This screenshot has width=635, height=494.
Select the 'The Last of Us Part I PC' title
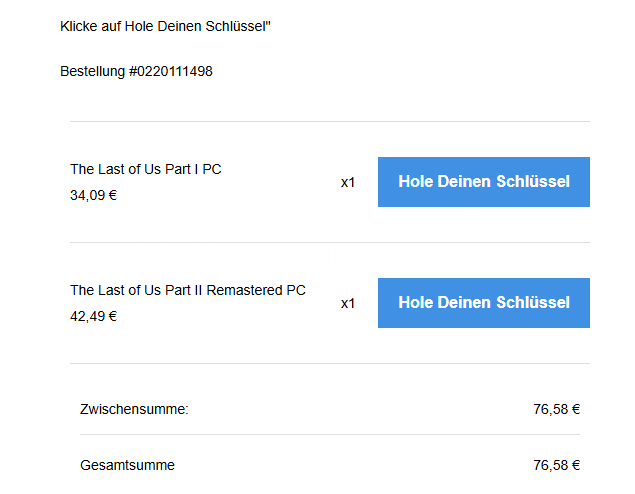coord(145,169)
